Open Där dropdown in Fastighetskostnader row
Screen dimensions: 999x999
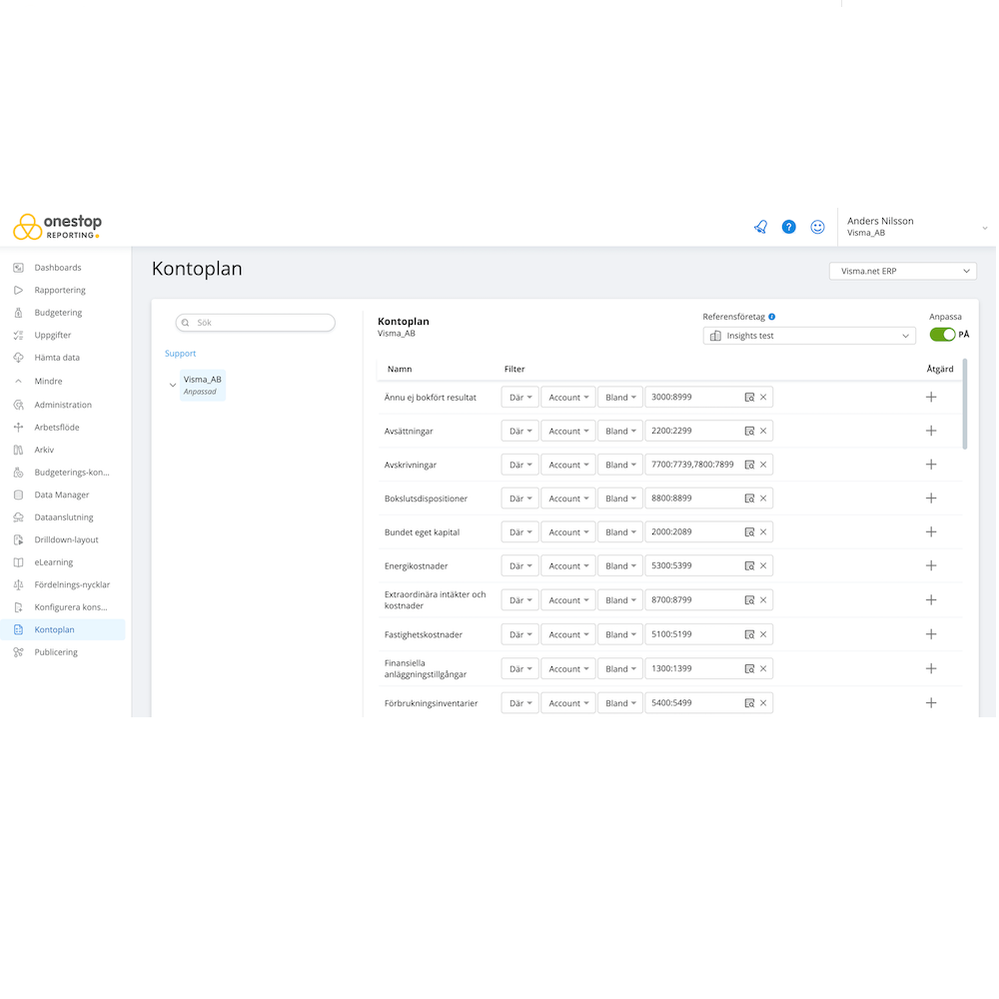(x=520, y=634)
